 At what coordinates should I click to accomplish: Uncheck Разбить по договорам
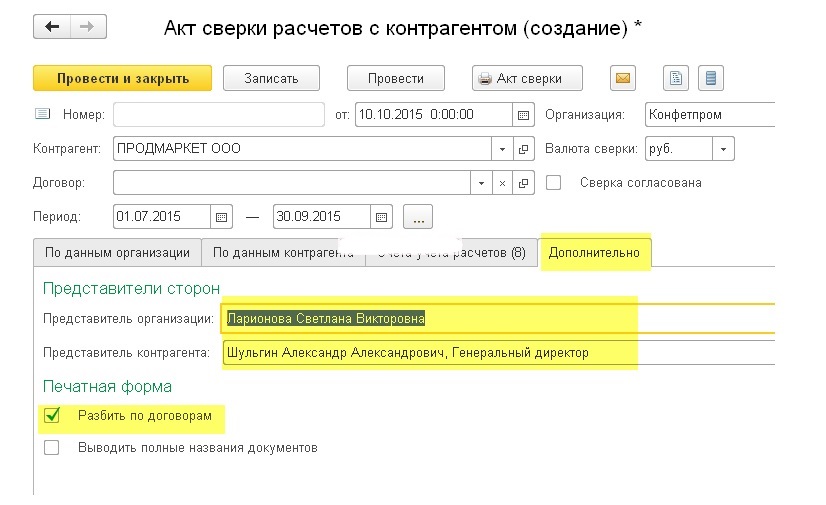coord(52,415)
